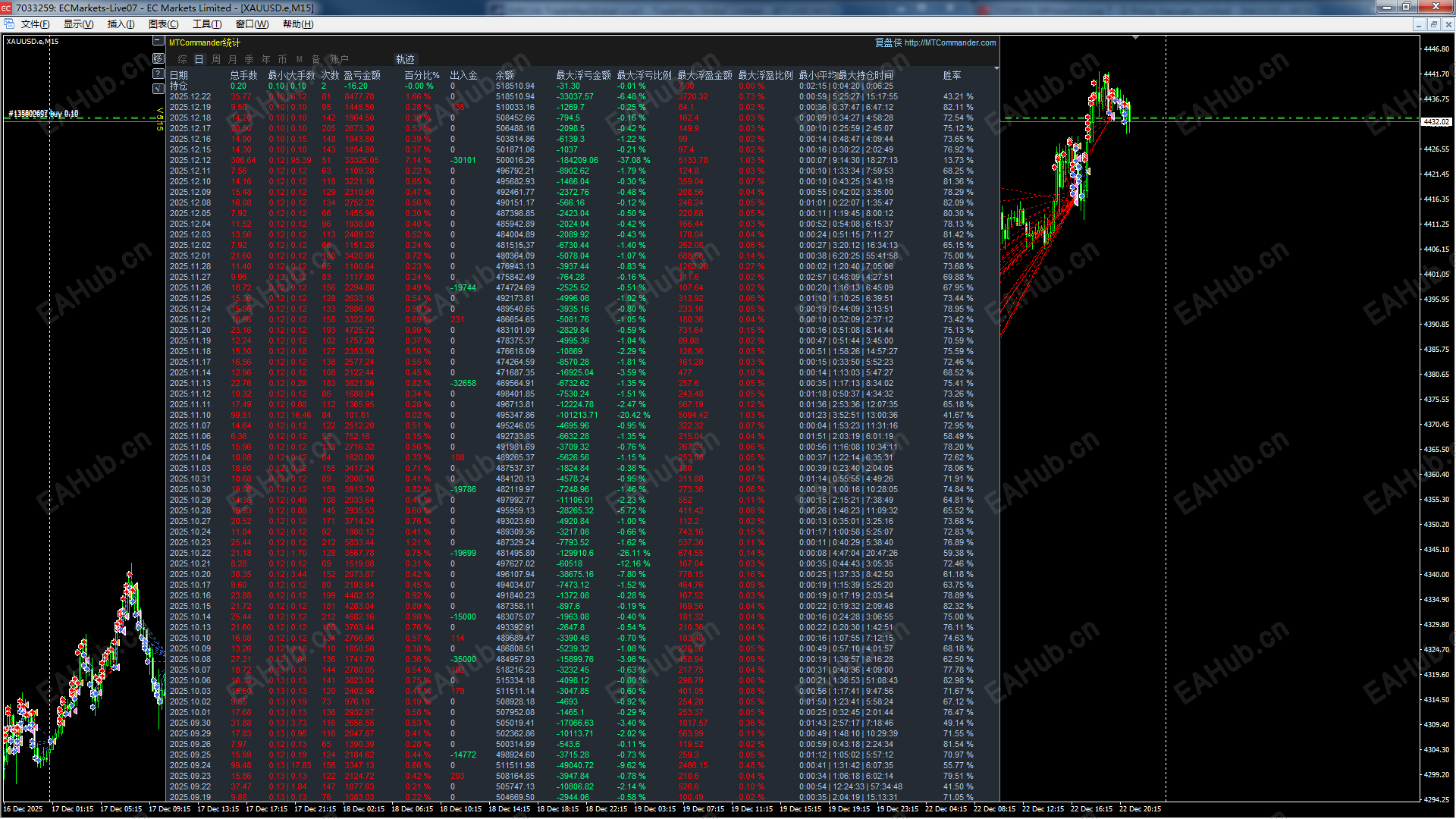This screenshot has width=1456, height=819.
Task: Open the dropdown arrow marker above the price chart
Action: [x=1135, y=36]
